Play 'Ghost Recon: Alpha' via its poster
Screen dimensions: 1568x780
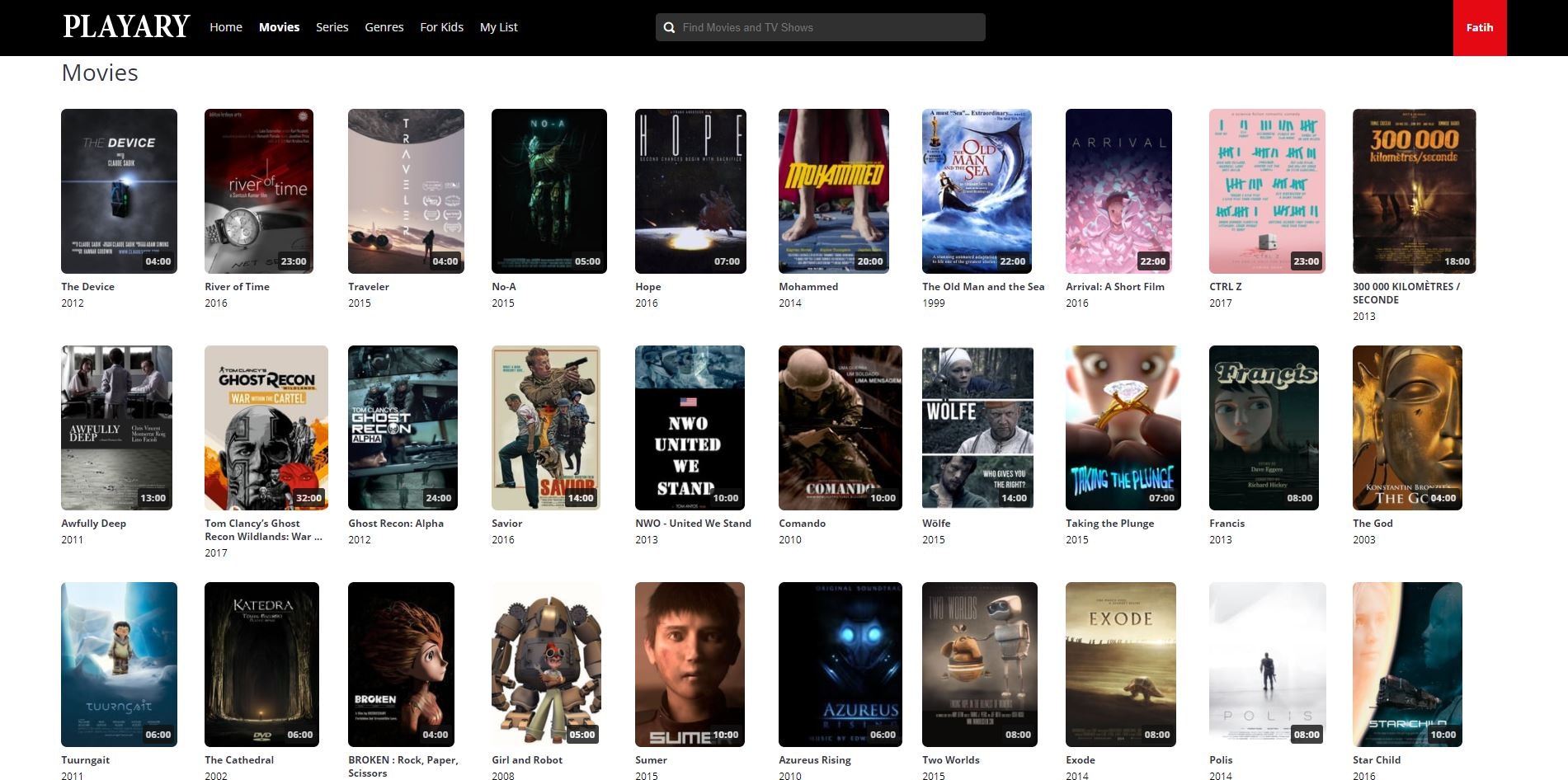[402, 427]
